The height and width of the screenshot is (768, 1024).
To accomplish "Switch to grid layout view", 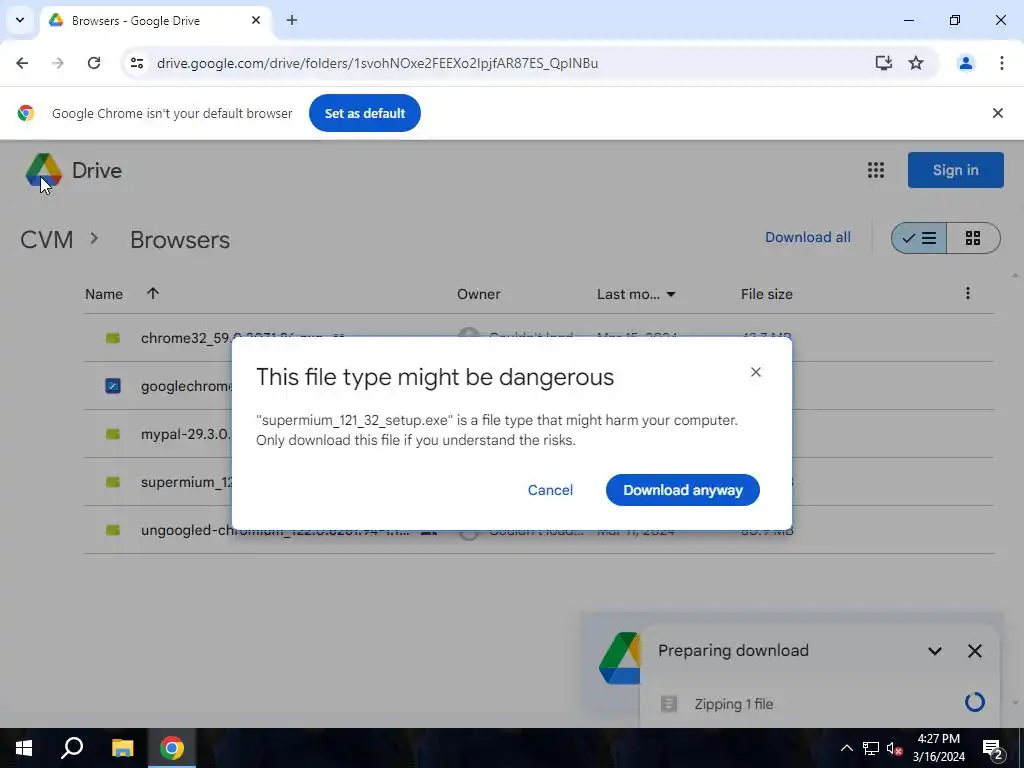I will point(973,238).
